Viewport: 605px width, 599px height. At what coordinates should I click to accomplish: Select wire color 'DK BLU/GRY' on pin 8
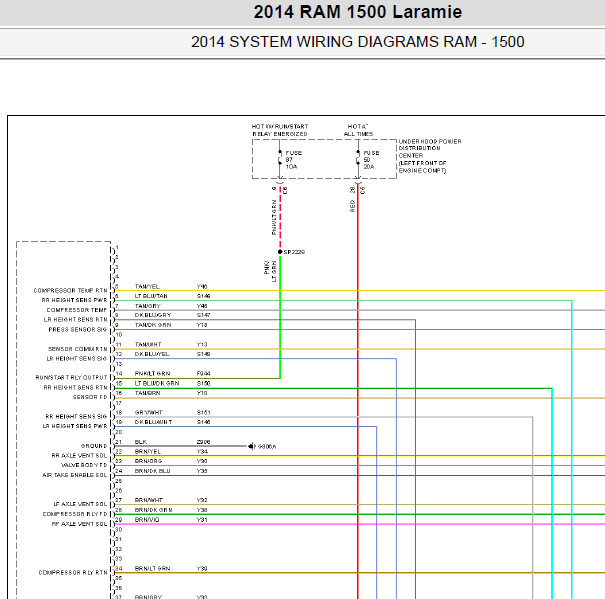coord(153,315)
